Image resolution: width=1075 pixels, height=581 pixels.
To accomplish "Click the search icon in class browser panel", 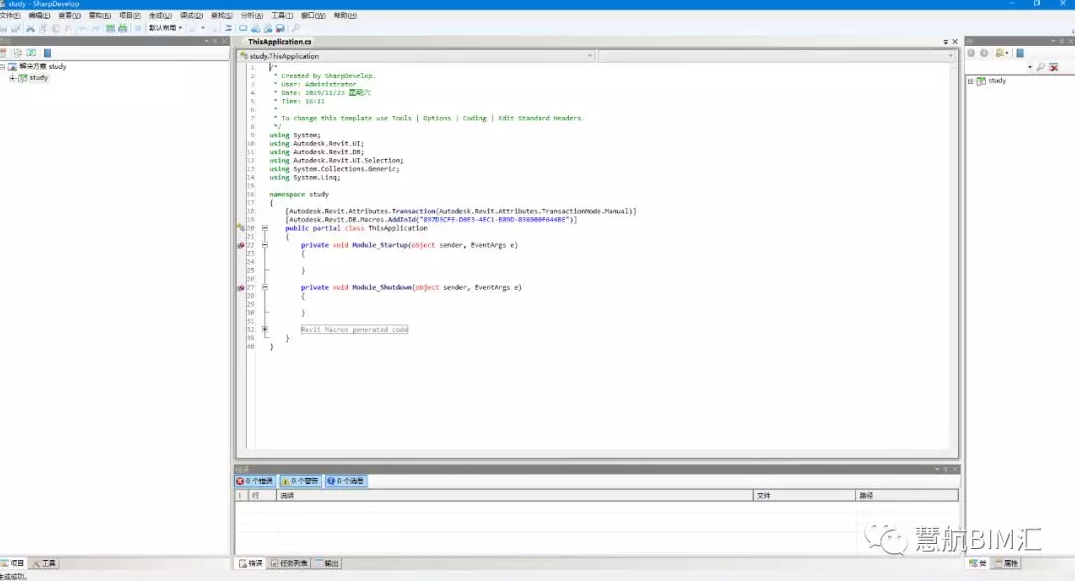I will coord(1040,67).
